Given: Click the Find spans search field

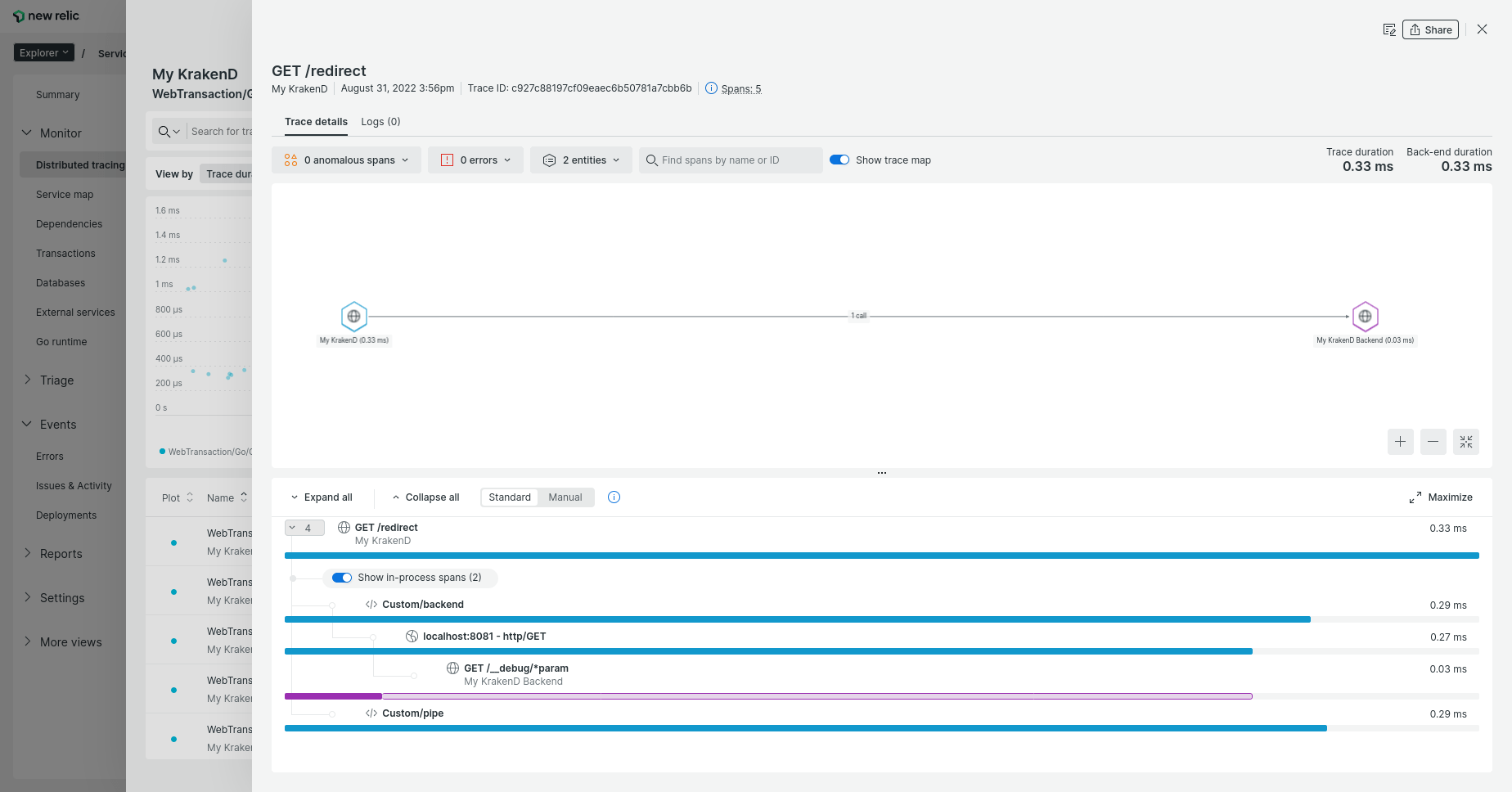Looking at the screenshot, I should [731, 160].
